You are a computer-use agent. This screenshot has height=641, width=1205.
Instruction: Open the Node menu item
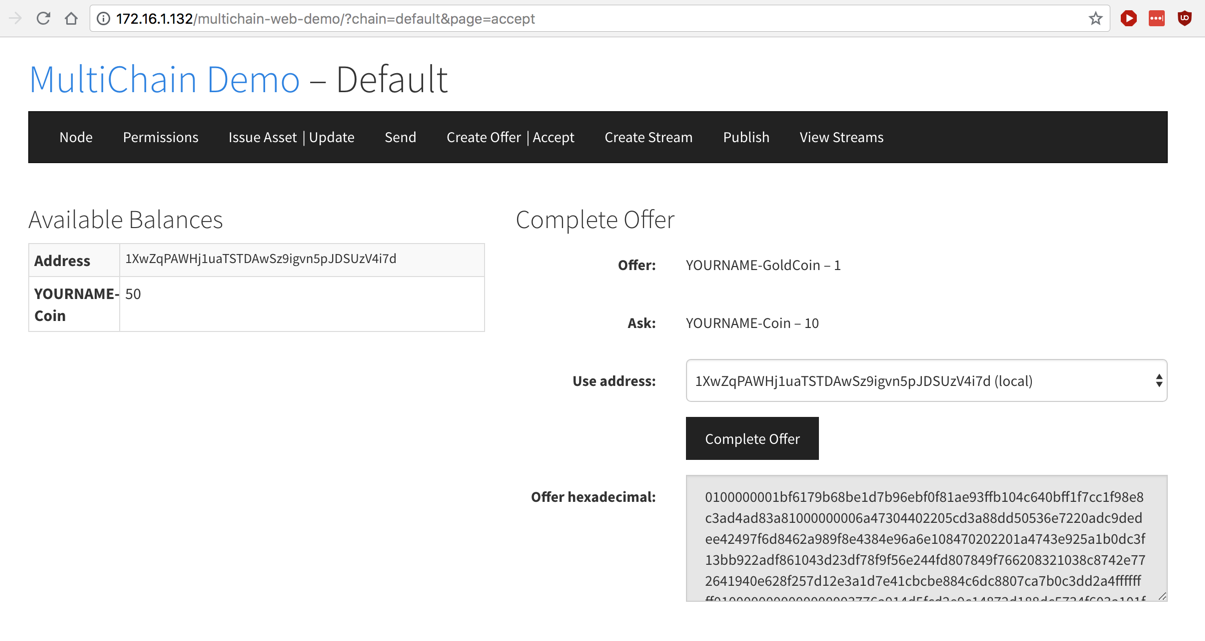[76, 137]
